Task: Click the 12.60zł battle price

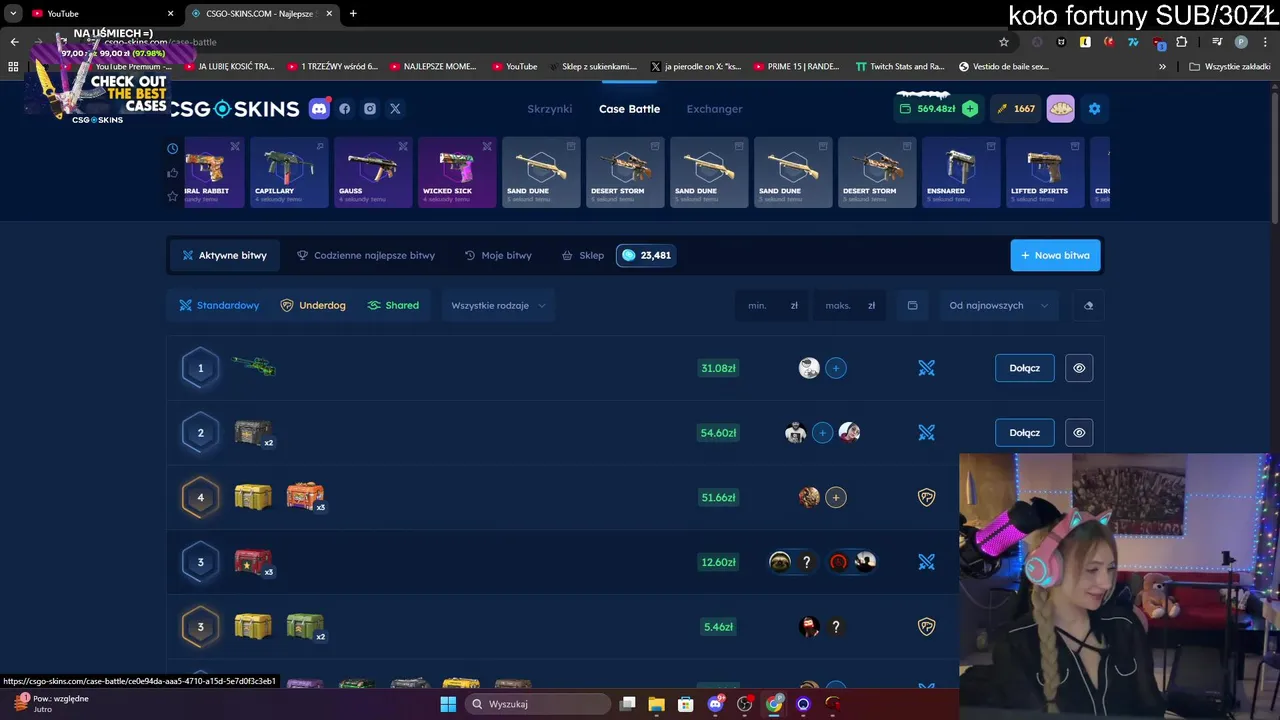Action: [718, 562]
